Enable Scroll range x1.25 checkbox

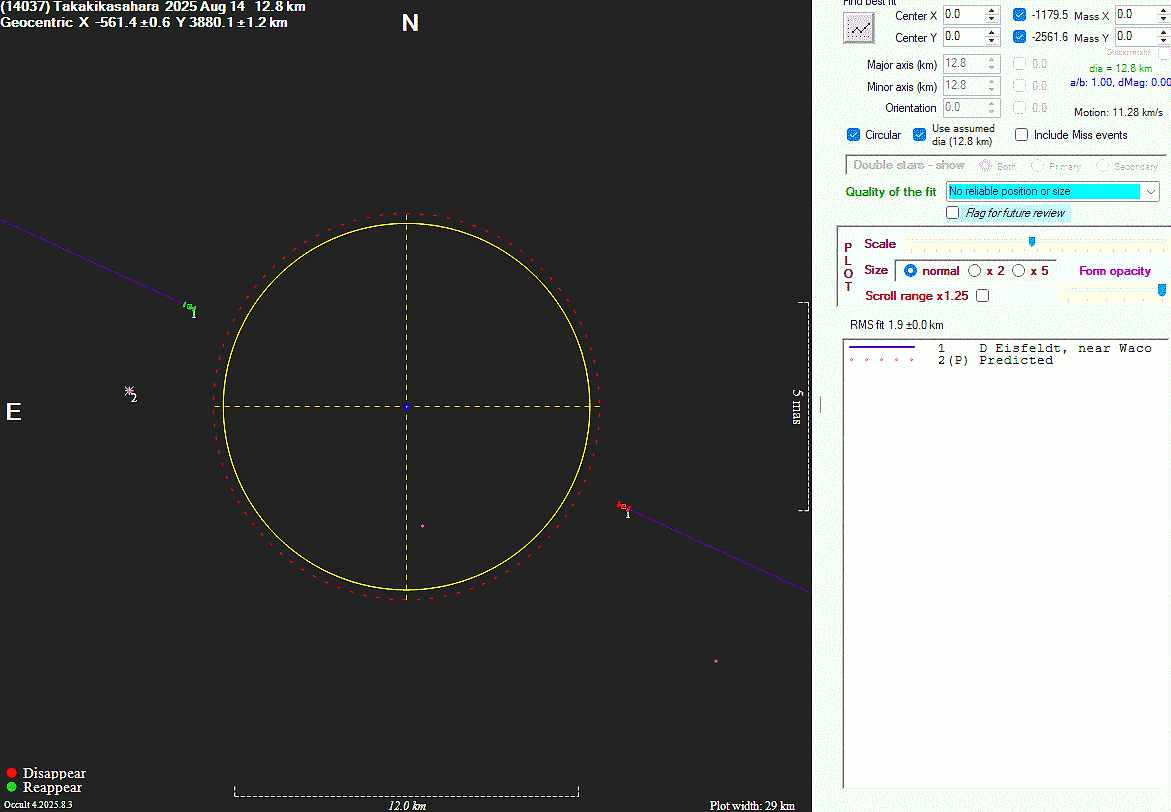click(x=983, y=296)
